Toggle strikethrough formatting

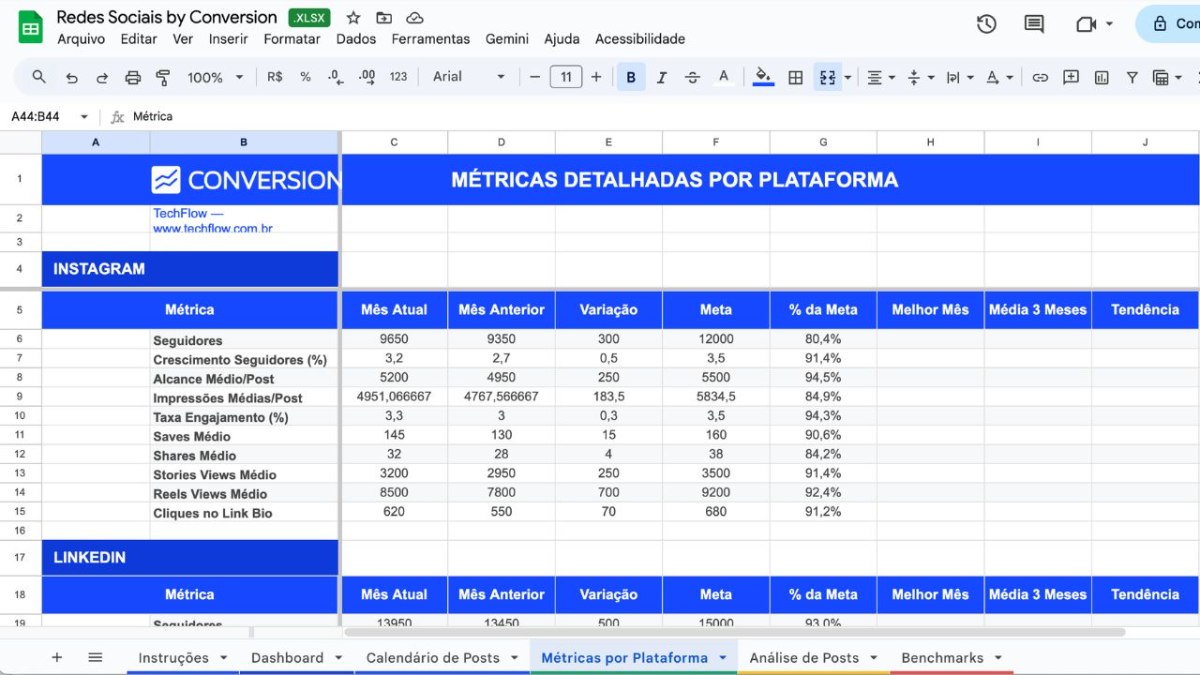pyautogui.click(x=692, y=77)
